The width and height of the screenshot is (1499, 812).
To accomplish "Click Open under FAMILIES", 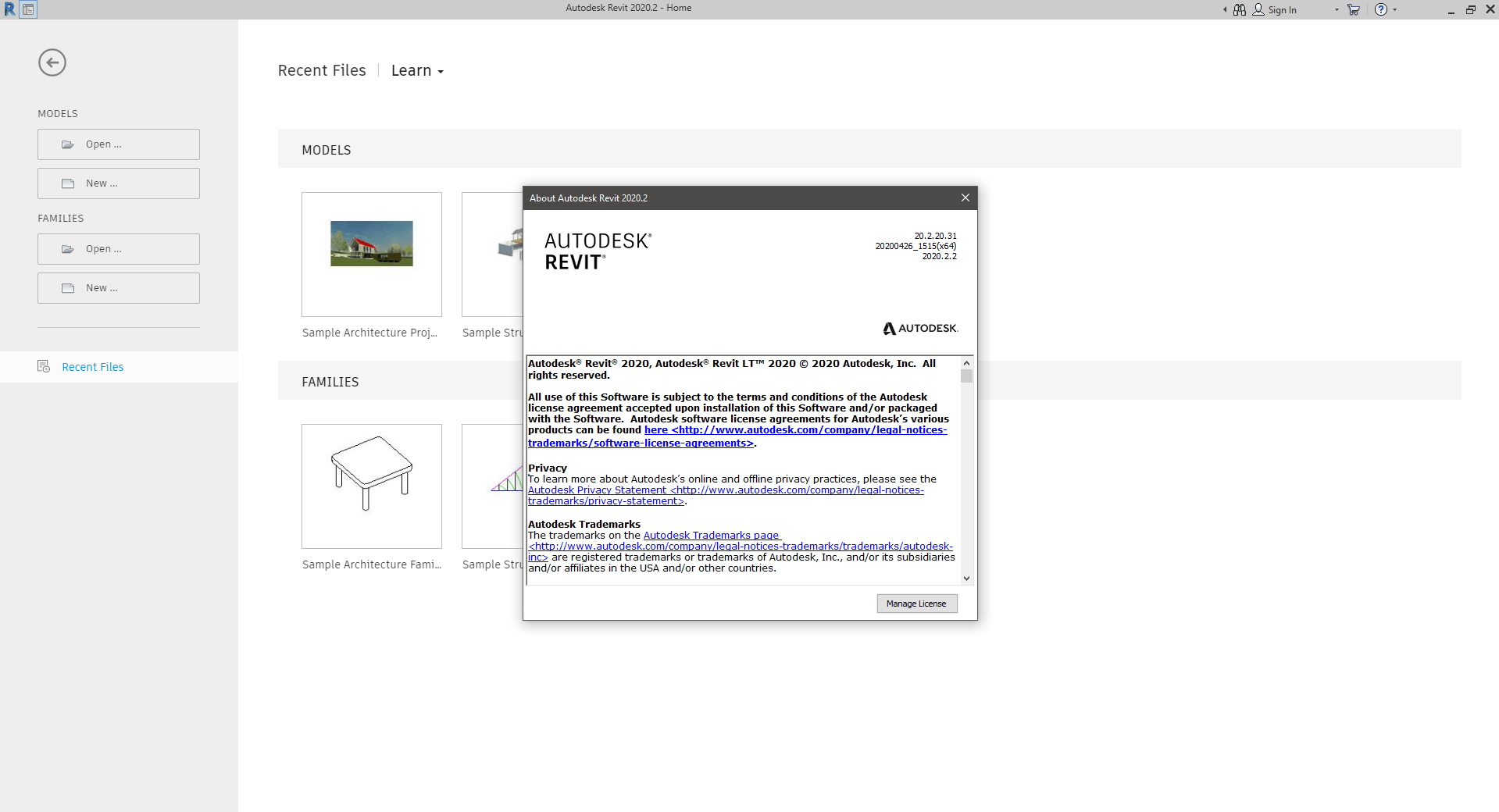I will pos(119,249).
